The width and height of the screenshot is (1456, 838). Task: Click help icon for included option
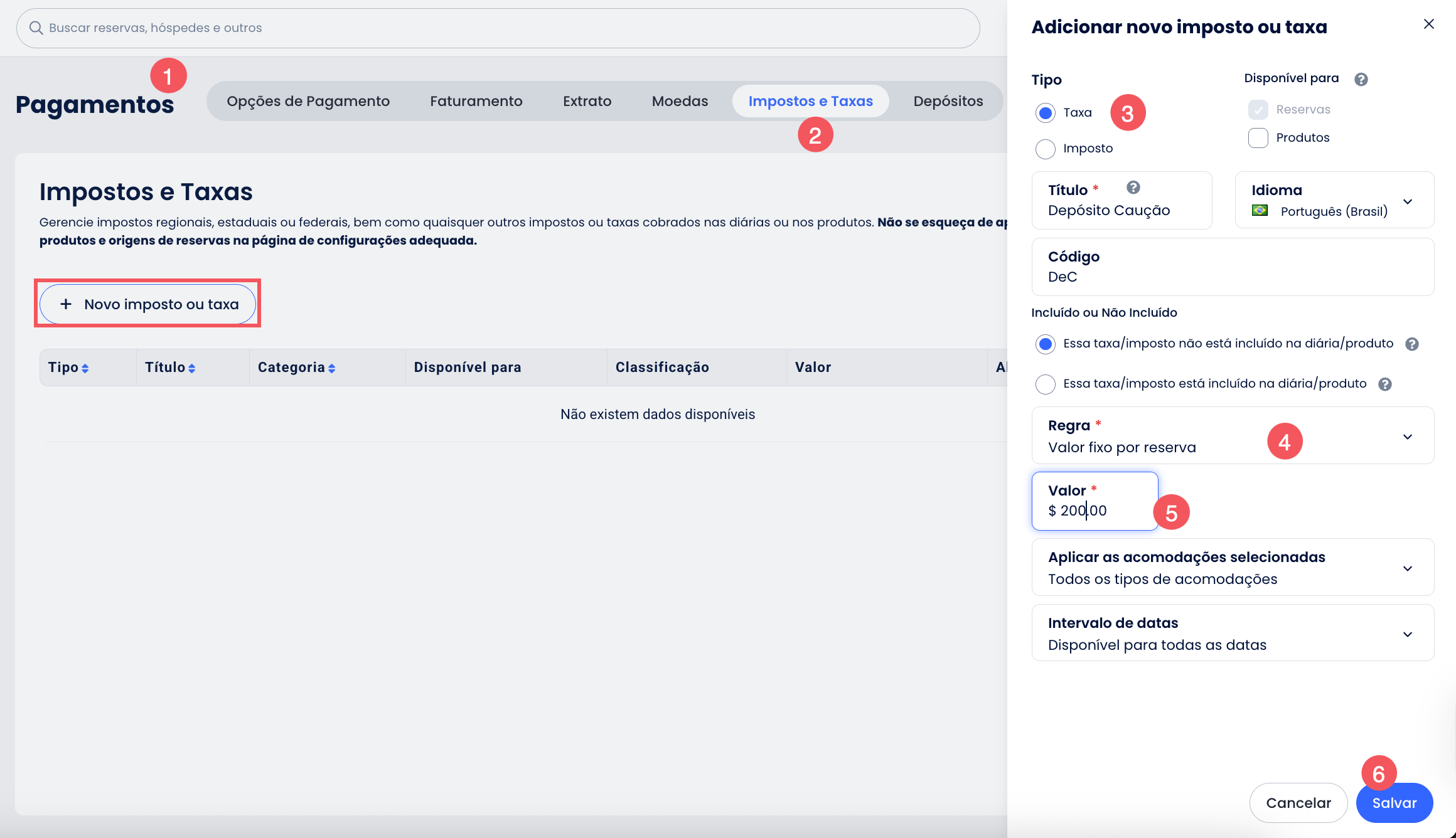[1384, 384]
